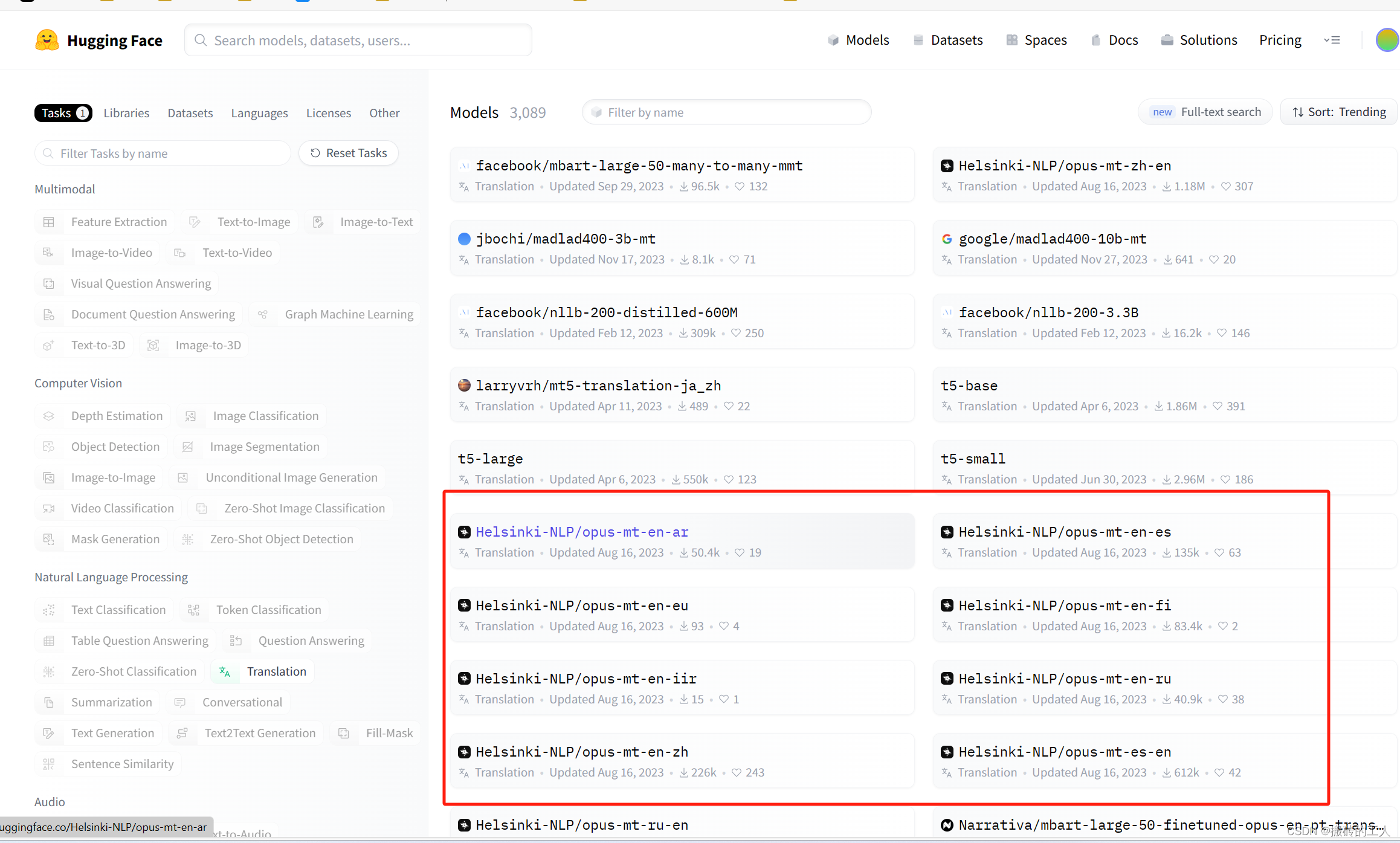Viewport: 1400px width, 843px height.
Task: Toggle the Conversational task filter
Action: coord(228,703)
